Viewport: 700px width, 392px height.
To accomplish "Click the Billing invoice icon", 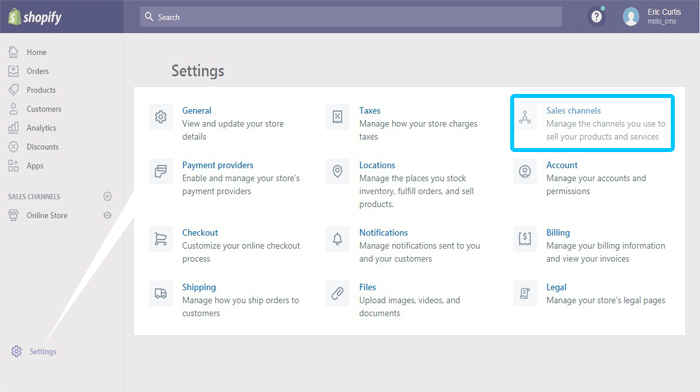I will 525,239.
